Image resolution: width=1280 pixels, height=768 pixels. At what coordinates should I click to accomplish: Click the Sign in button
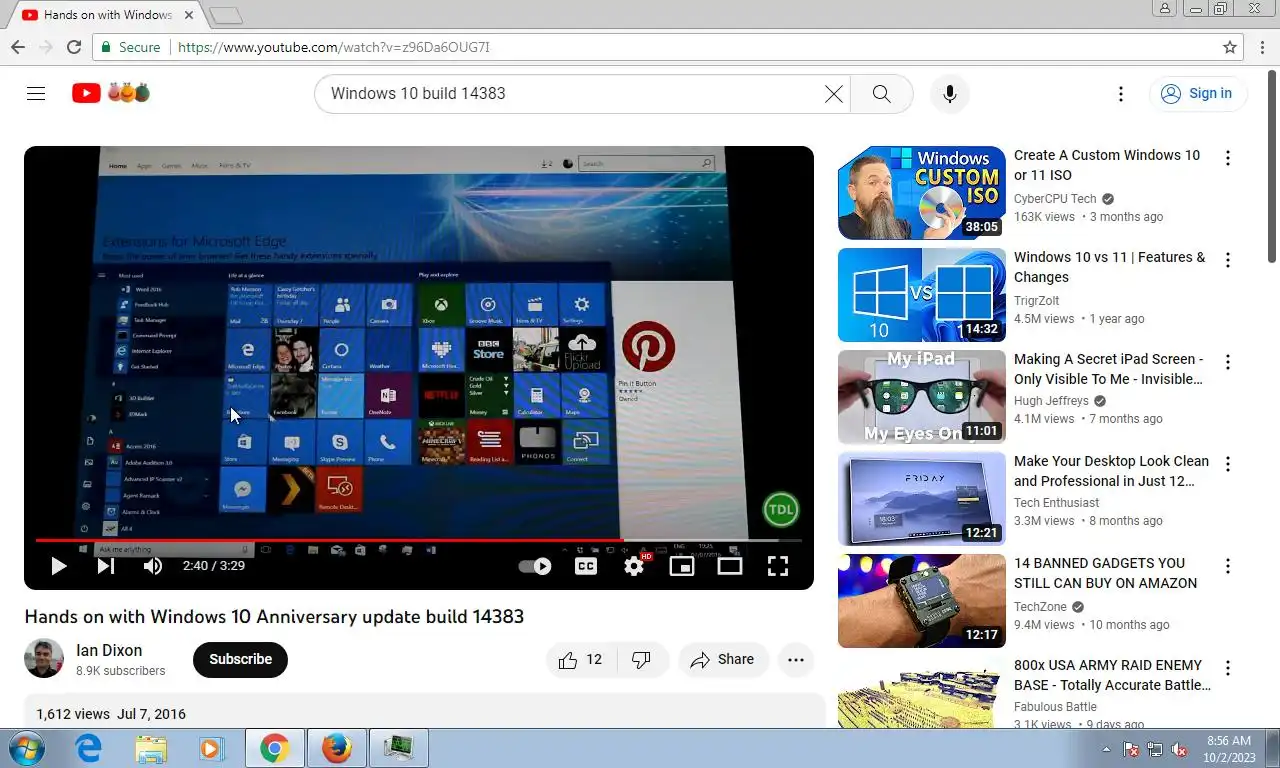pos(1196,93)
